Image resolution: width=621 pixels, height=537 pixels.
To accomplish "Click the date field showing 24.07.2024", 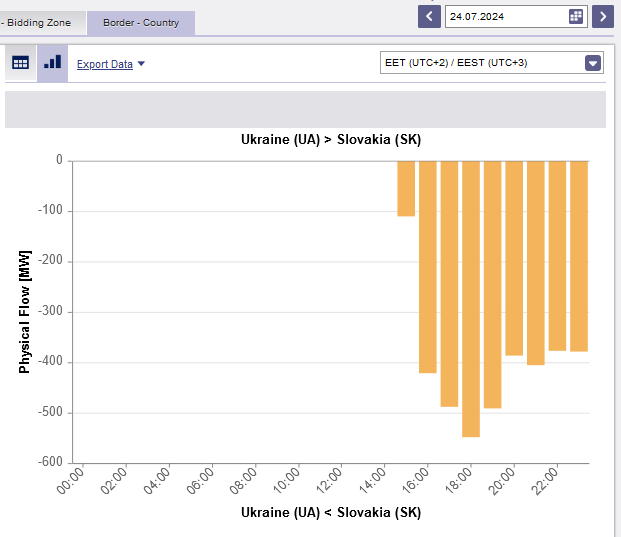I will tap(505, 16).
